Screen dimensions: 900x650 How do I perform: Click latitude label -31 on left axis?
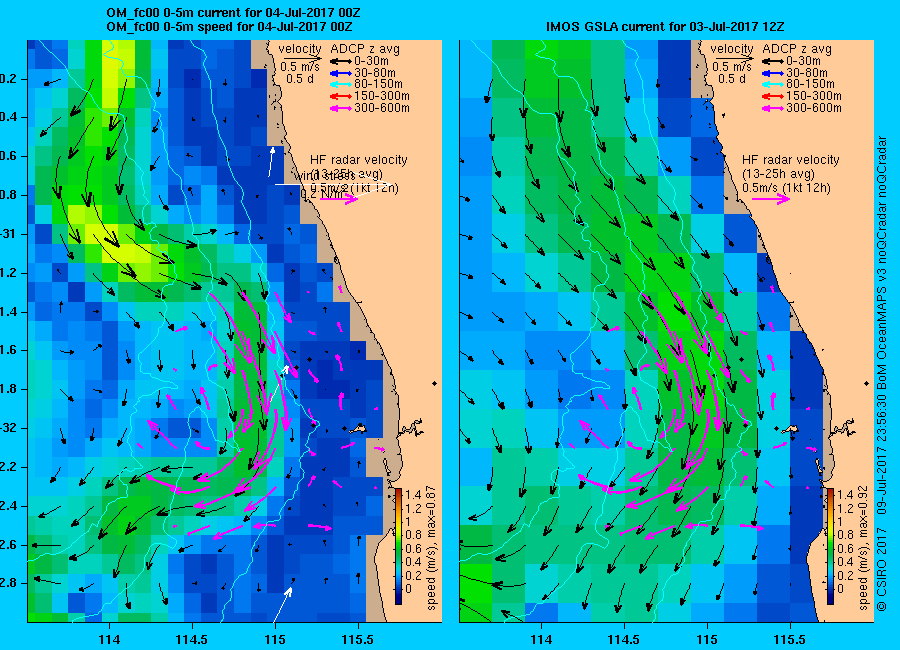point(8,234)
